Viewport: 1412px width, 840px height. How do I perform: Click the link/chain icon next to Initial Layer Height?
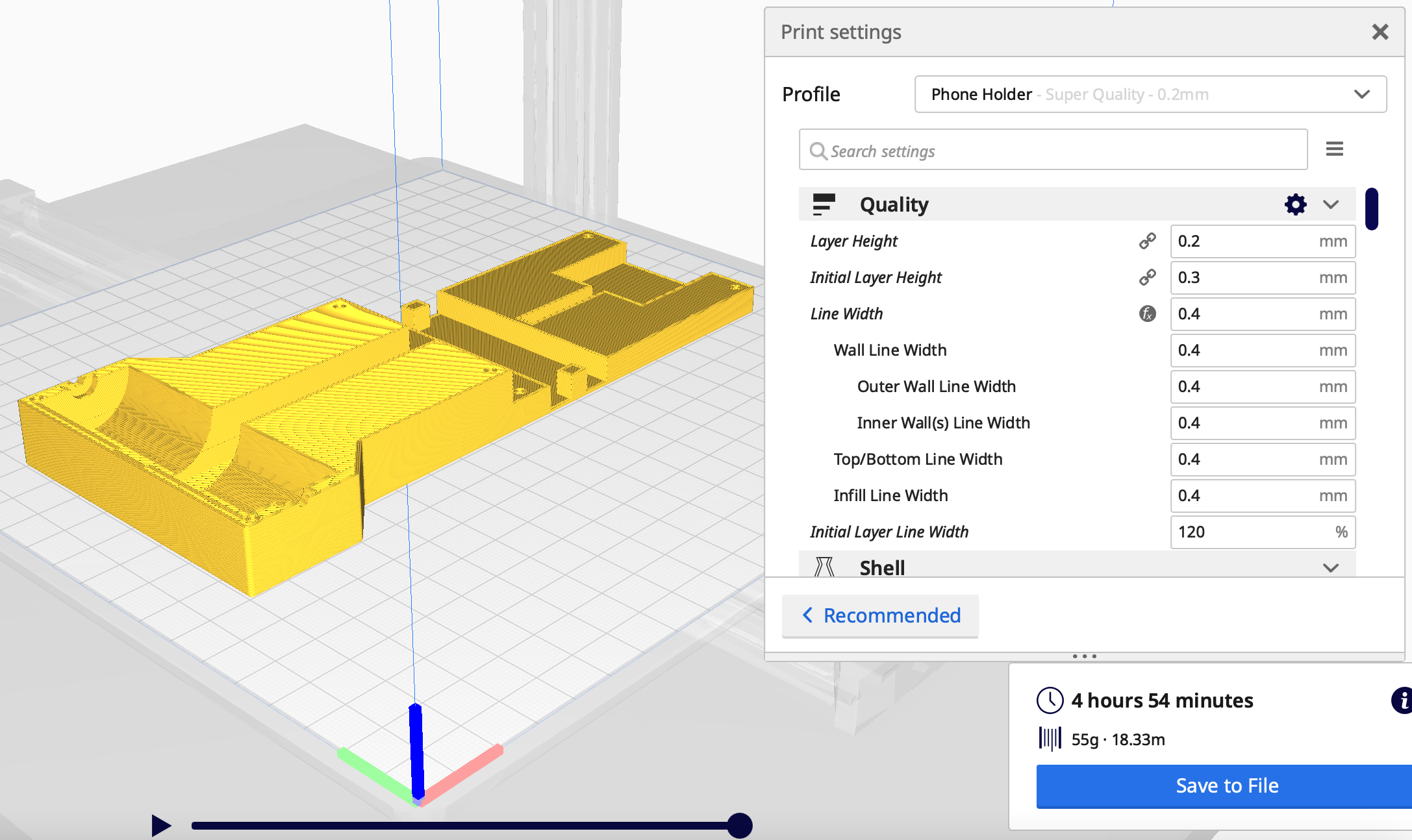pyautogui.click(x=1147, y=277)
